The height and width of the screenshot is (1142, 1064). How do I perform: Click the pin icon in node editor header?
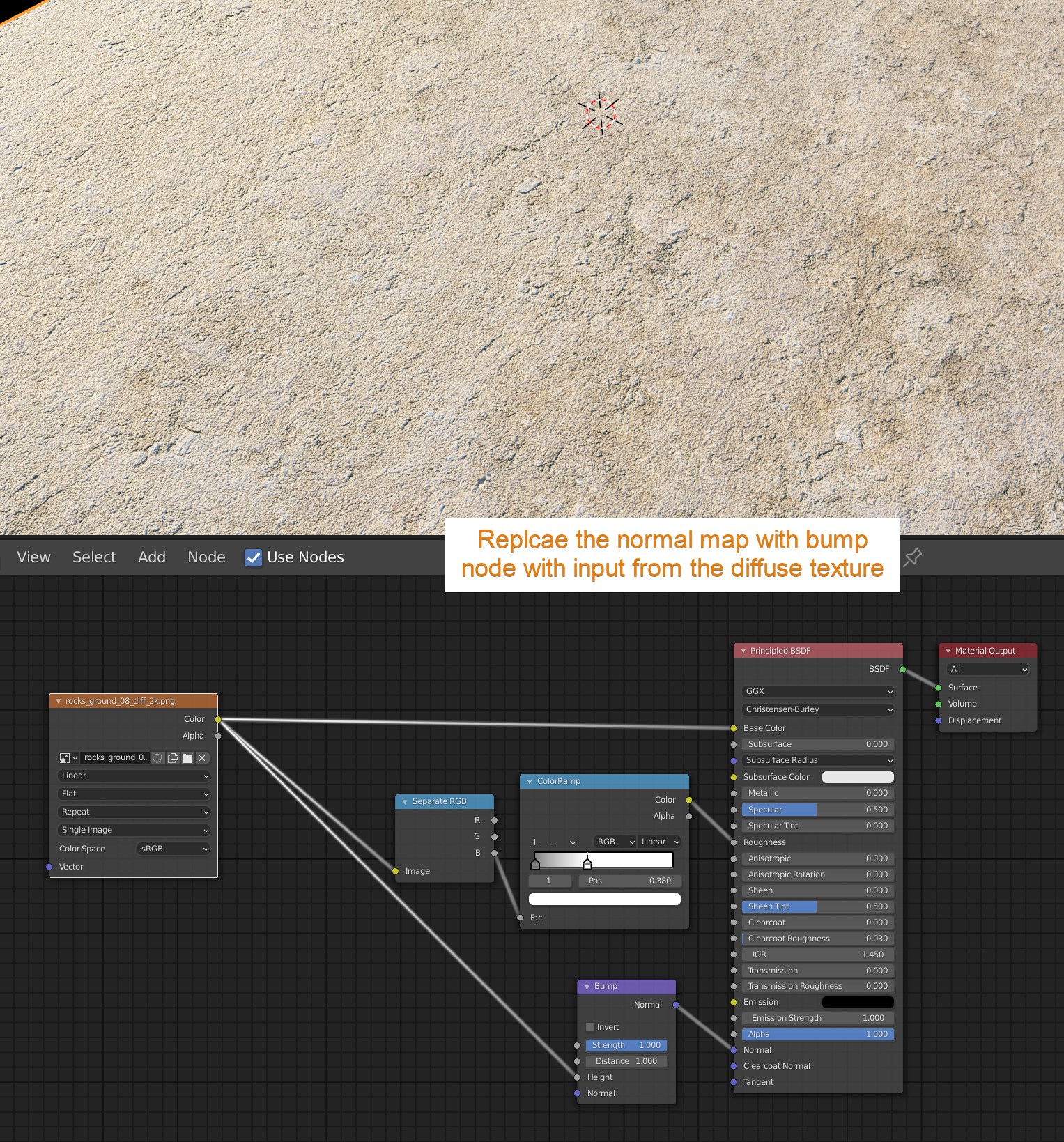click(912, 557)
